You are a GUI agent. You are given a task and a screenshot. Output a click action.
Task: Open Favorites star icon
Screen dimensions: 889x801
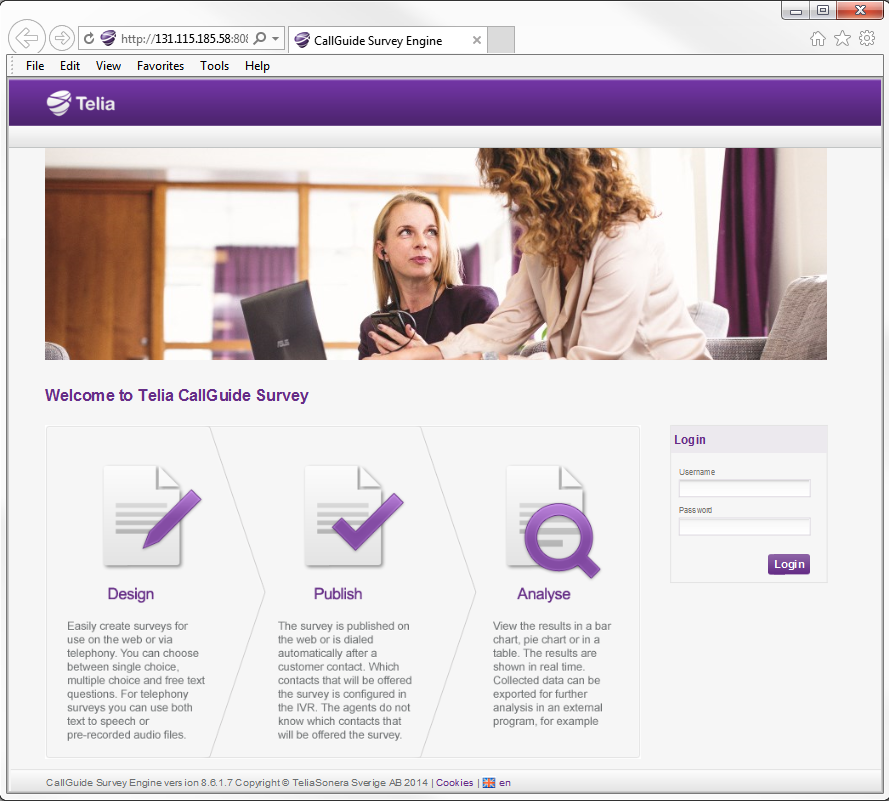843,39
